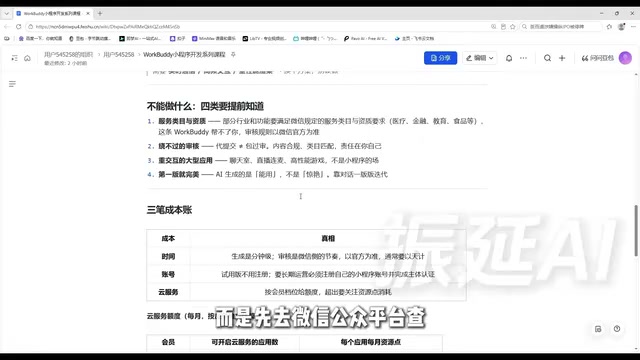
Task: Click table header 可开启云服务的应用数
Action: point(244,342)
